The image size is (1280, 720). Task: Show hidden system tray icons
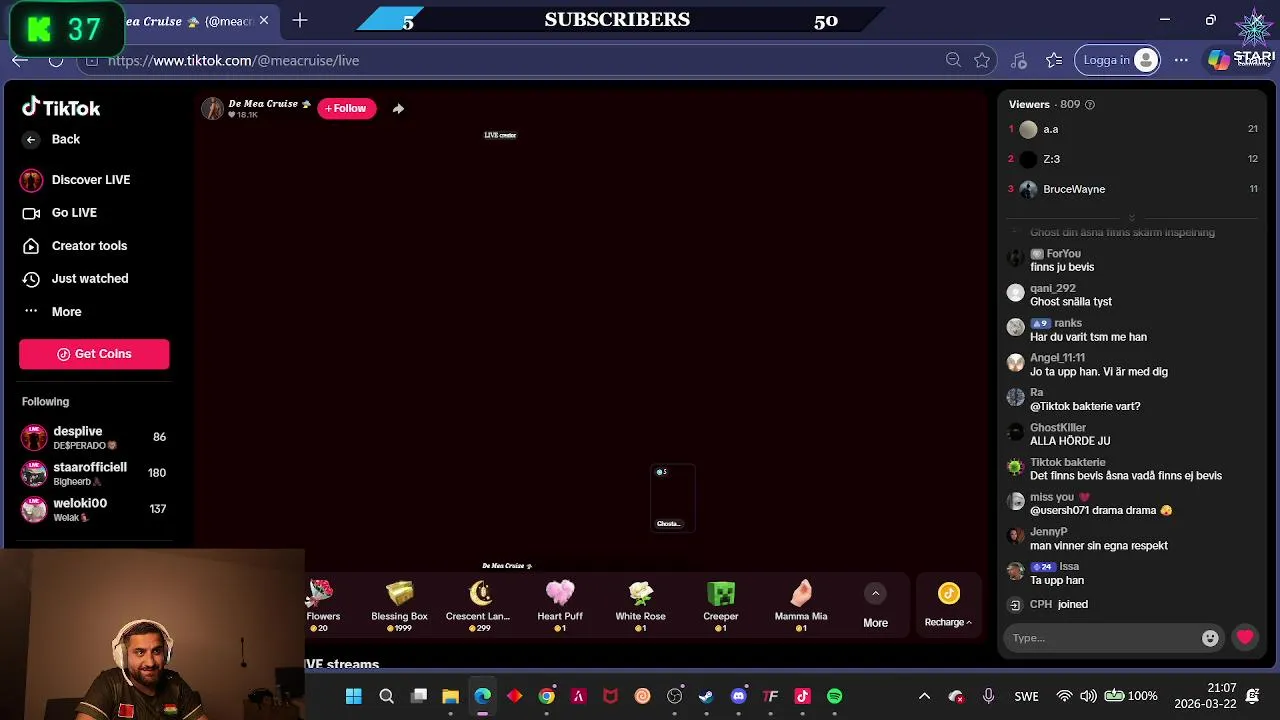pyautogui.click(x=924, y=696)
